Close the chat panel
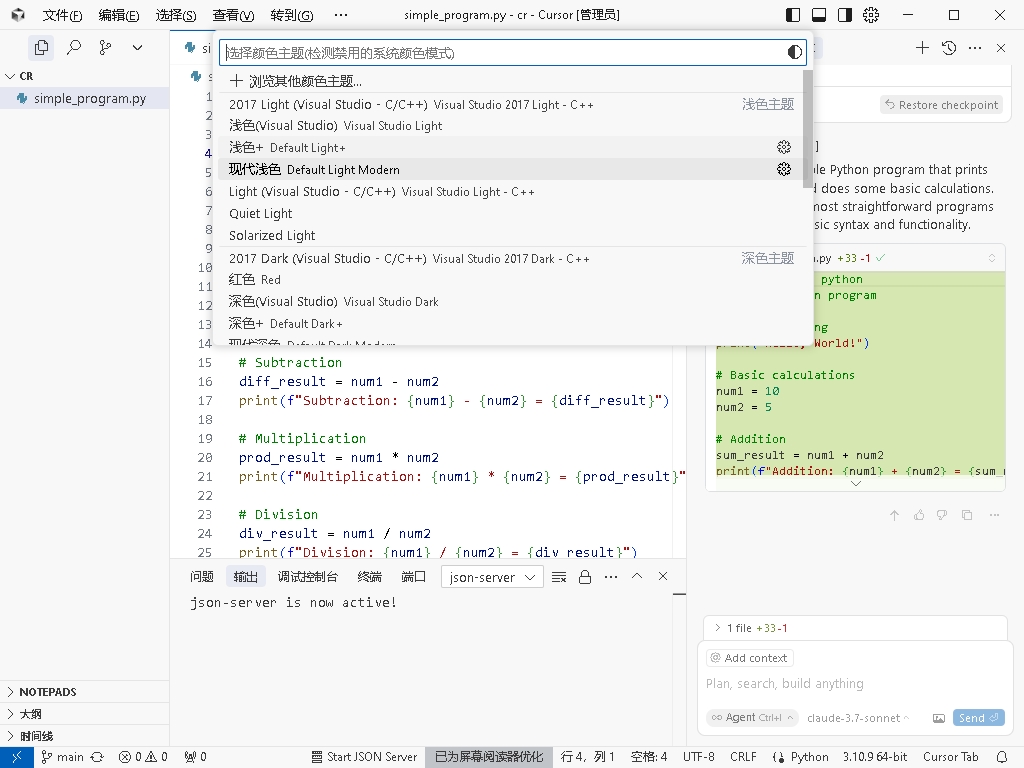 click(x=1001, y=48)
